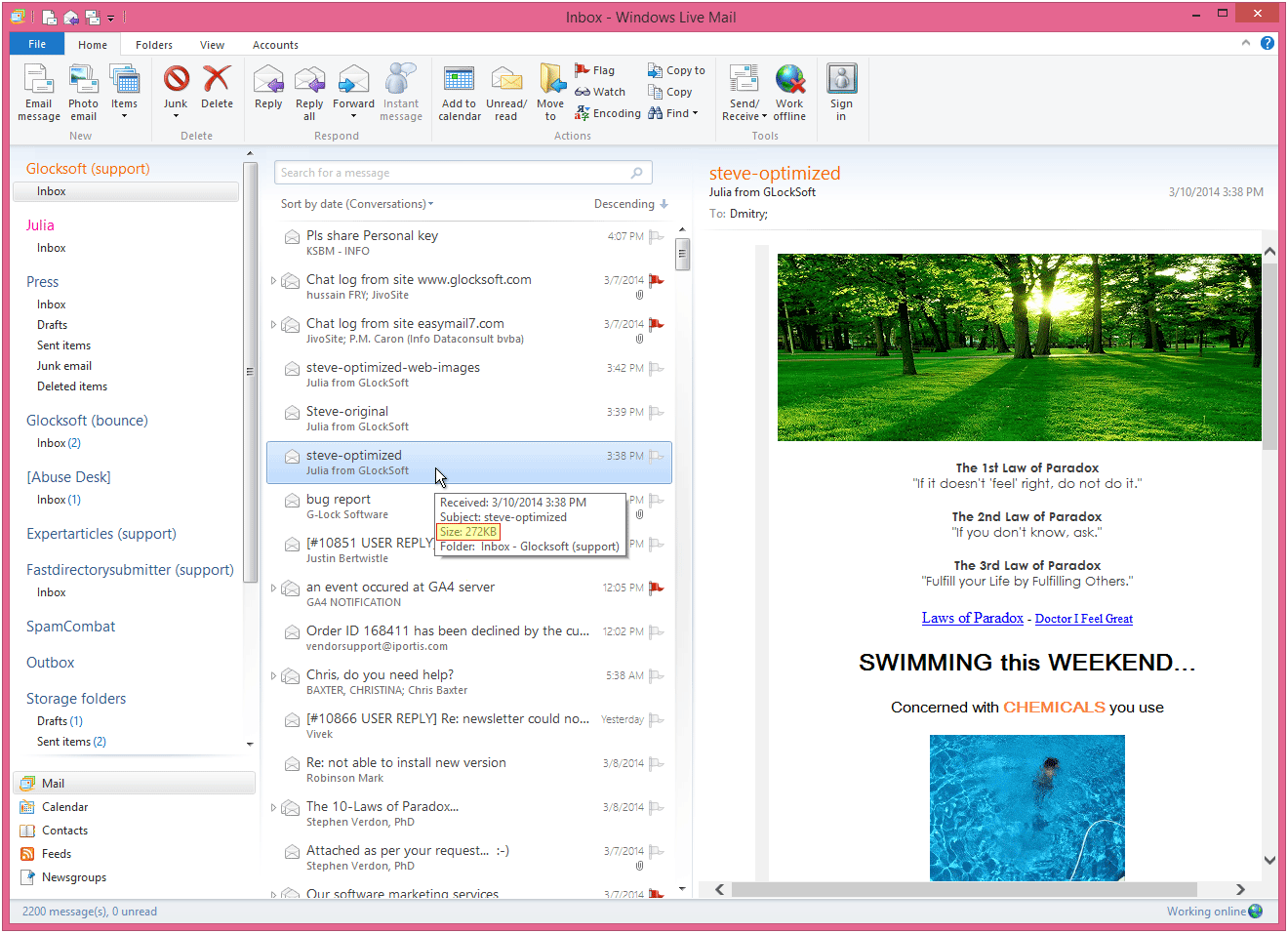Toggle flag on 'Re: not able to install new version'

657,763
